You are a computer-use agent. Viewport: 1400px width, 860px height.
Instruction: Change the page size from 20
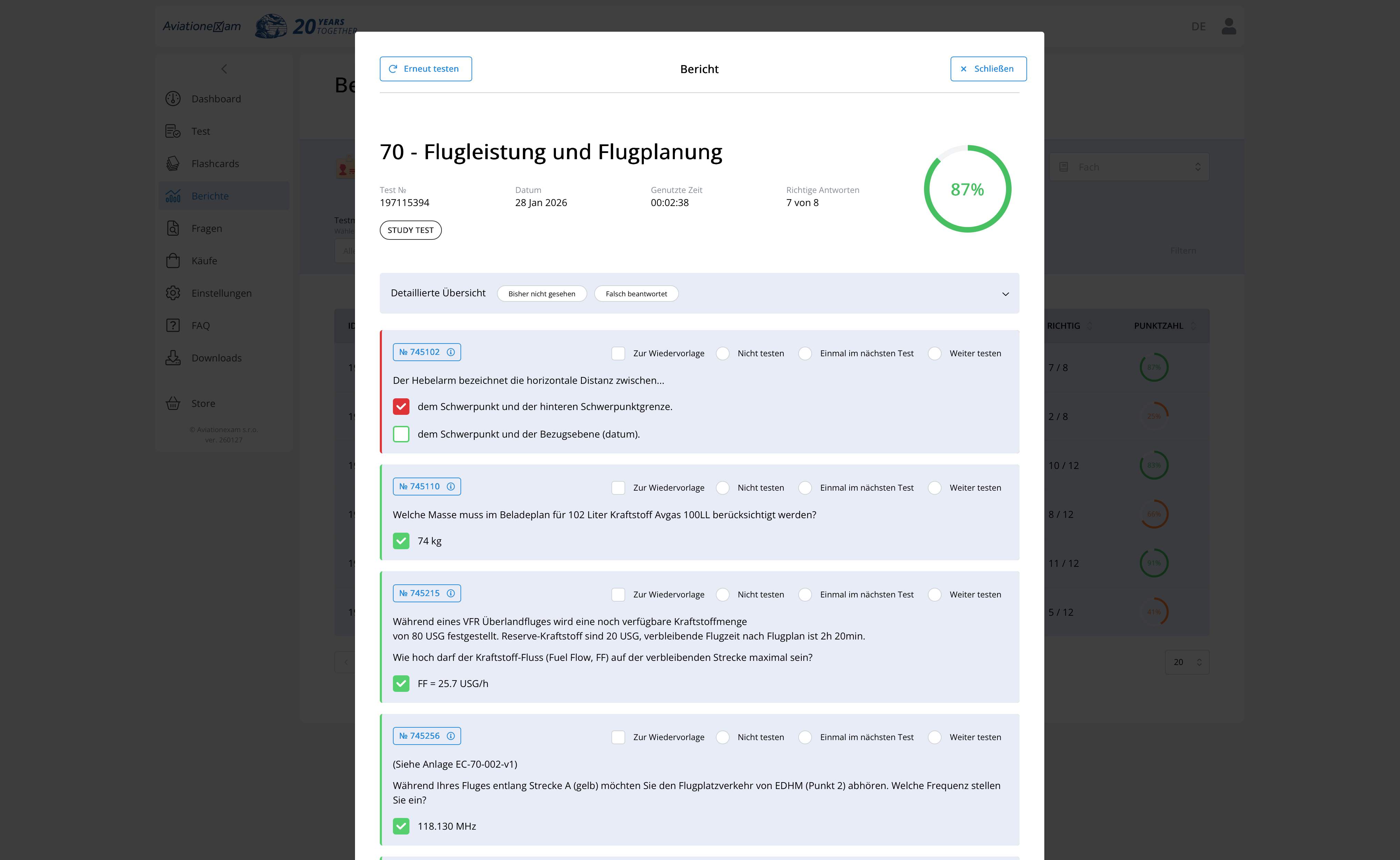coord(1187,662)
